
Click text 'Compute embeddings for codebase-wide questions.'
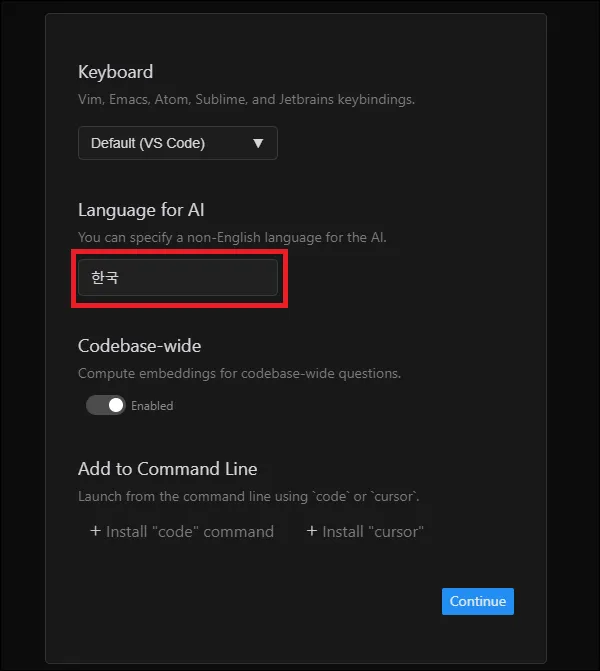(240, 373)
